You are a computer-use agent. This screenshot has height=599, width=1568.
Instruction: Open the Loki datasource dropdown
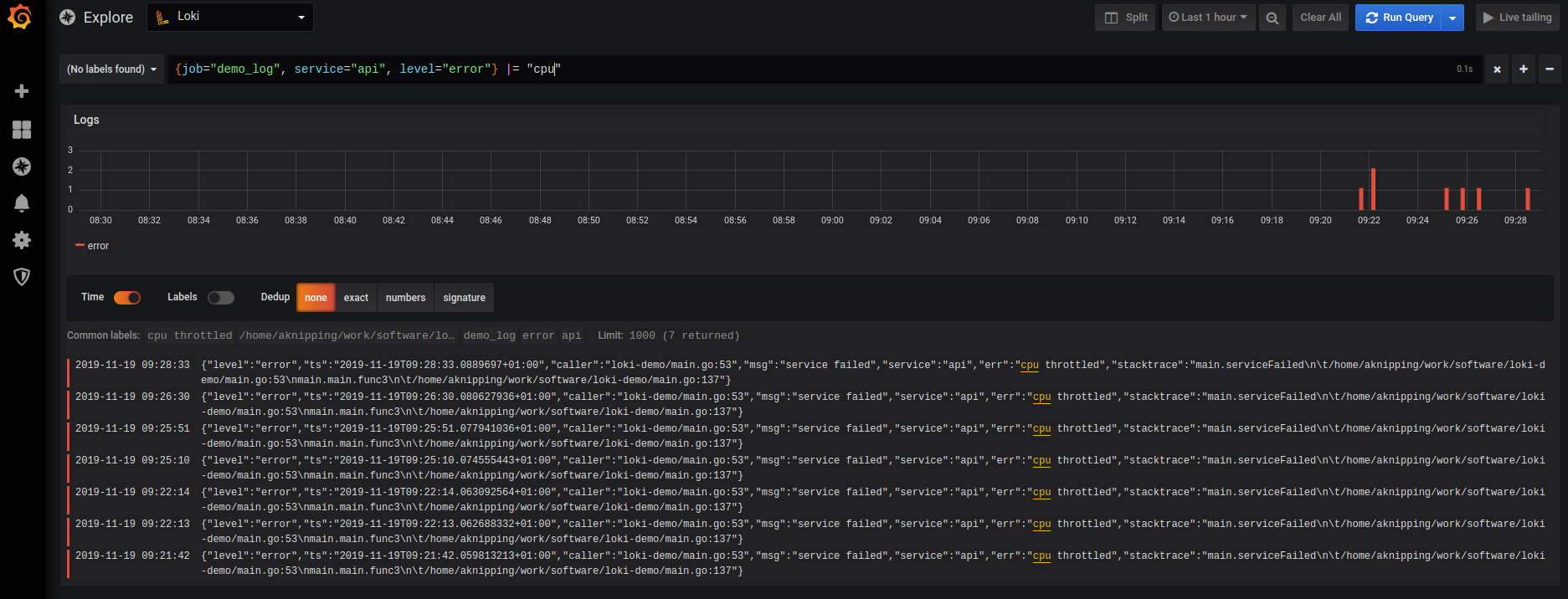230,17
